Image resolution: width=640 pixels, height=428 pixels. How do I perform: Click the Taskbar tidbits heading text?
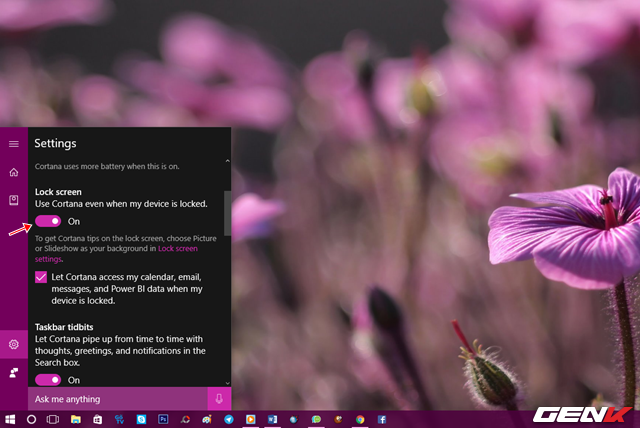pyautogui.click(x=64, y=327)
